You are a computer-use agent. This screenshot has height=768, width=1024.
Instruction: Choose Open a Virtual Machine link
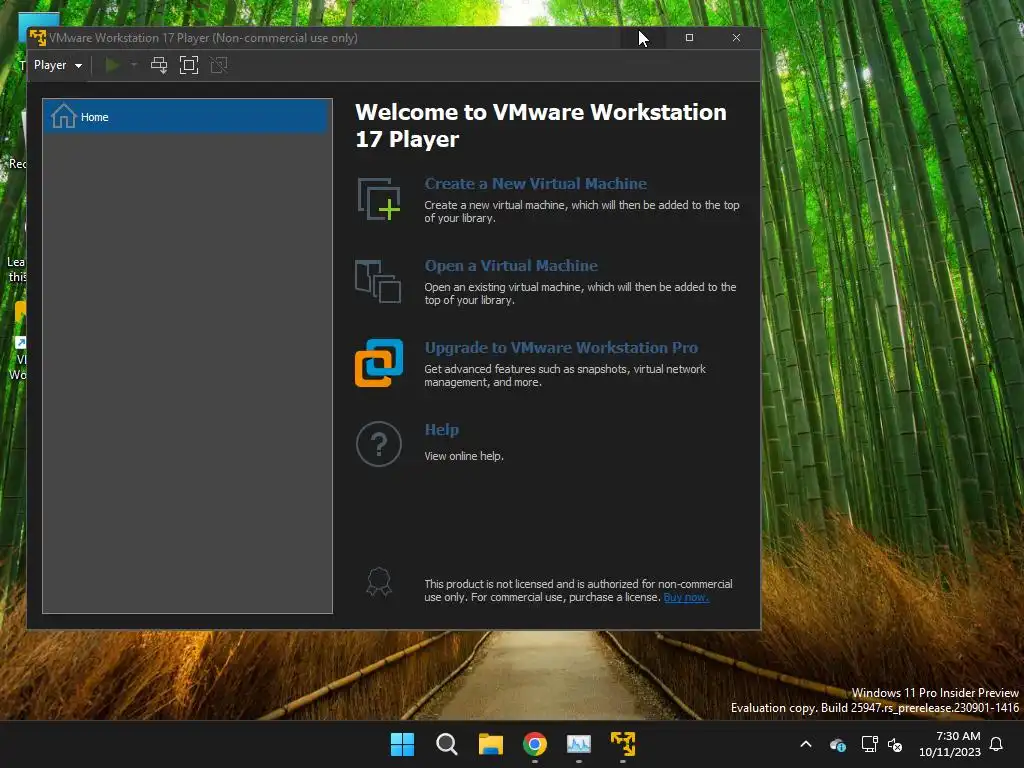[x=511, y=266]
